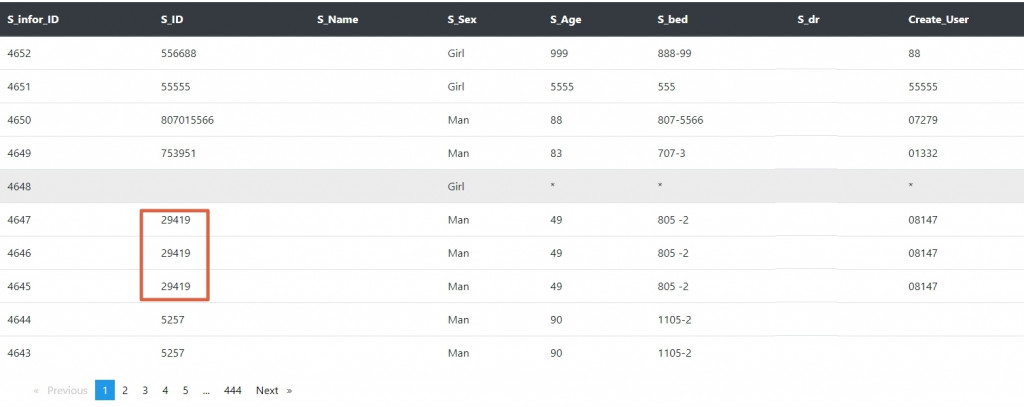Click the Previous page link
This screenshot has width=1024, height=407.
(x=61, y=391)
